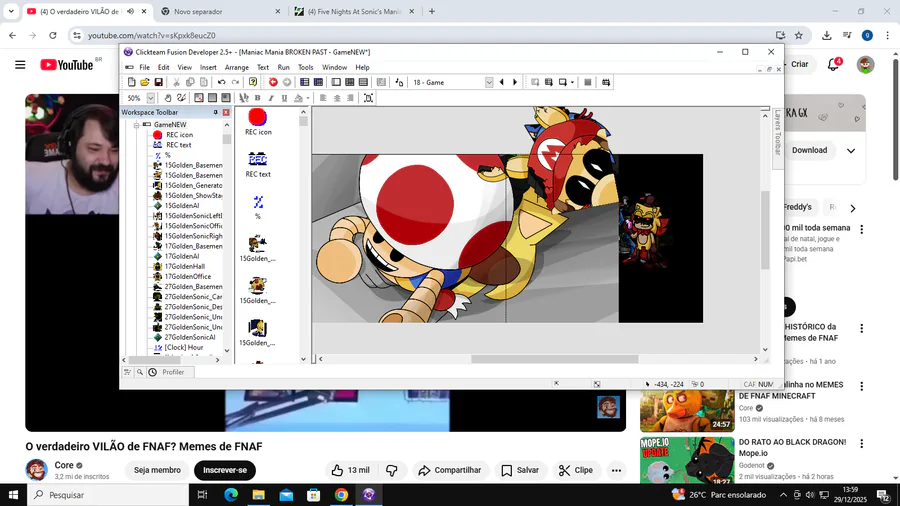Viewport: 900px width, 506px height.
Task: Select 17GoldenOffice in workspace tree
Action: [187, 276]
